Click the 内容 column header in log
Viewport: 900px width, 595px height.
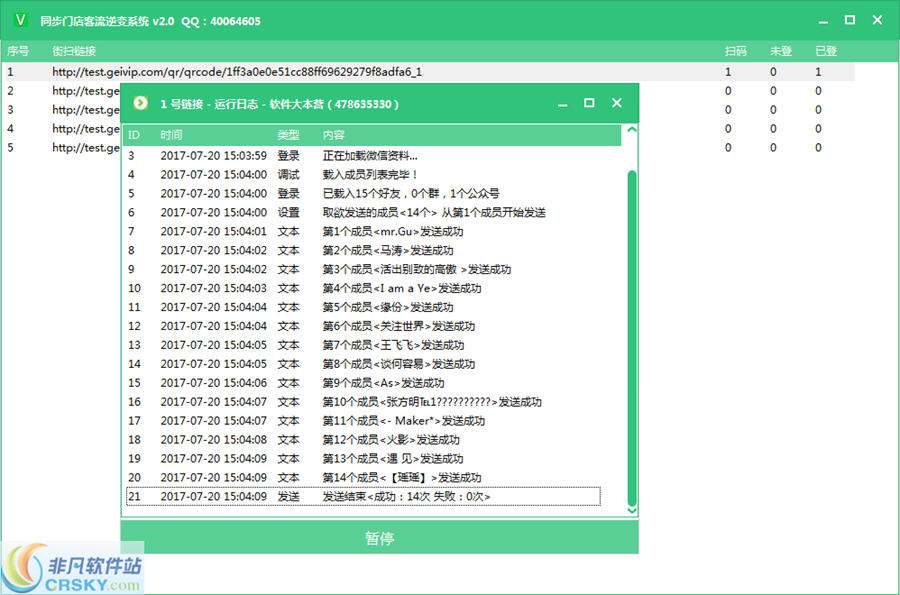tap(333, 135)
